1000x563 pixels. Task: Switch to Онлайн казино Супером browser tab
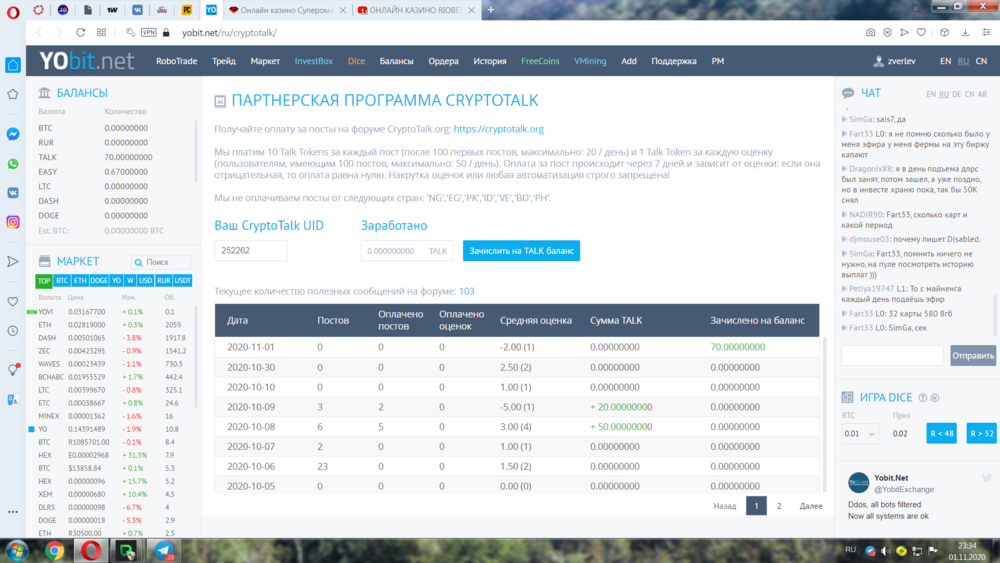286,10
